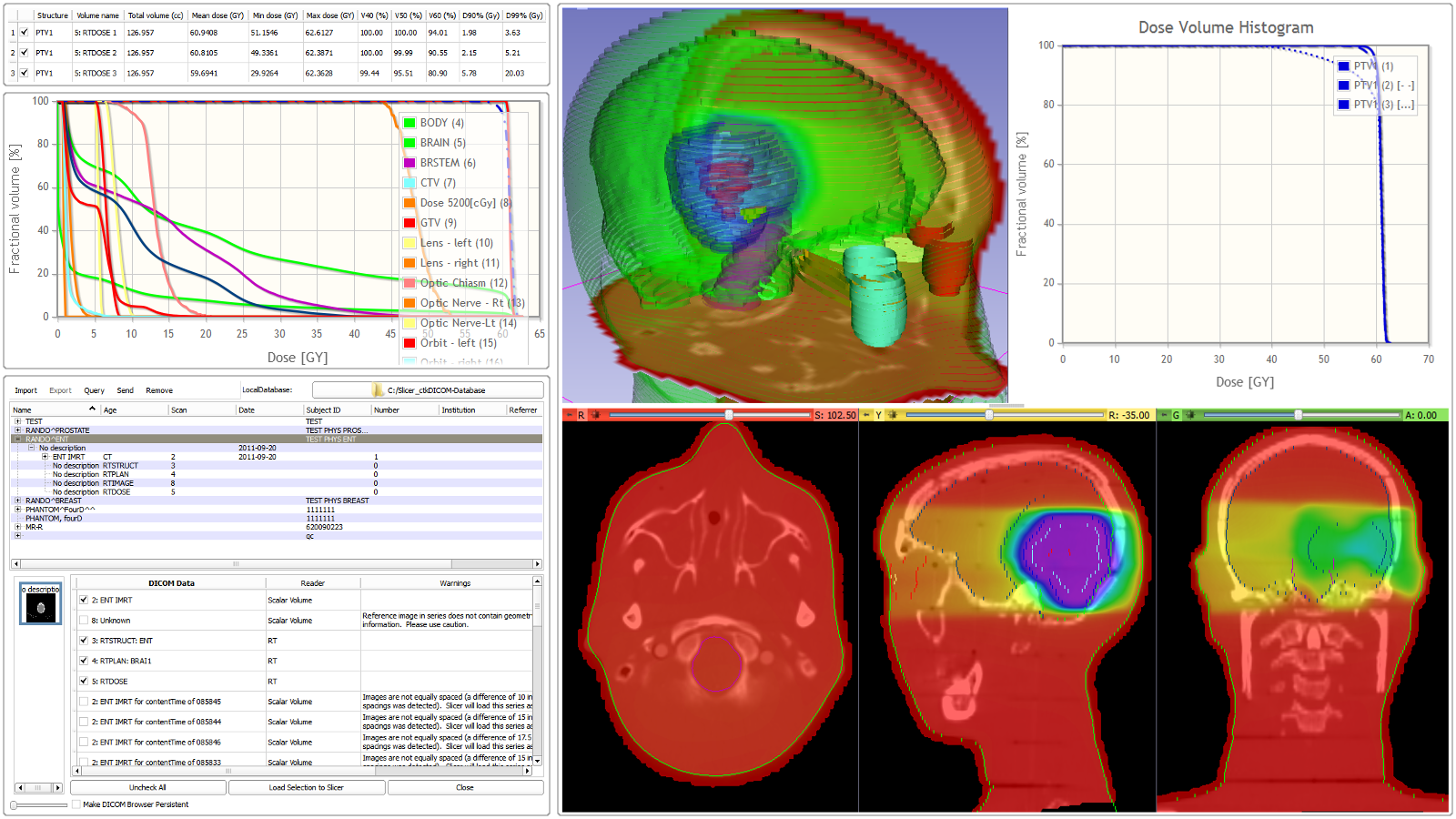1456x819 pixels.
Task: Click the link icon in Red slice bar
Action: pos(596,415)
